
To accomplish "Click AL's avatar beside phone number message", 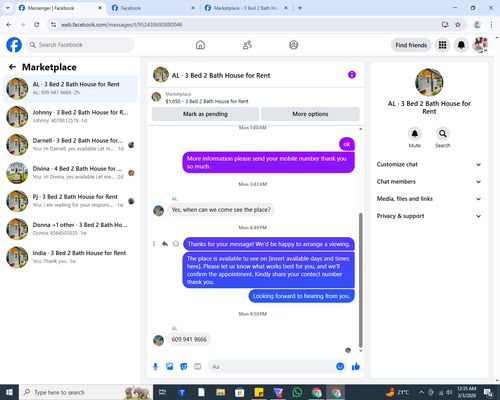I will pos(159,340).
